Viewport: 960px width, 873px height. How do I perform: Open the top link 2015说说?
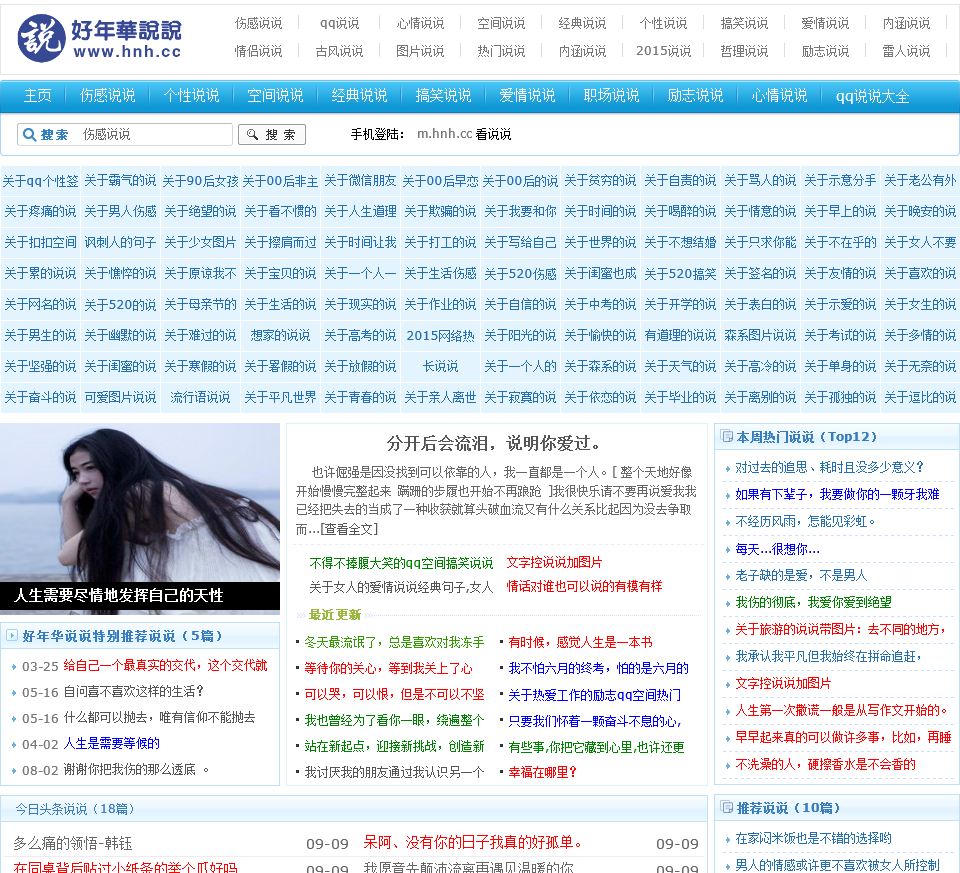click(663, 51)
